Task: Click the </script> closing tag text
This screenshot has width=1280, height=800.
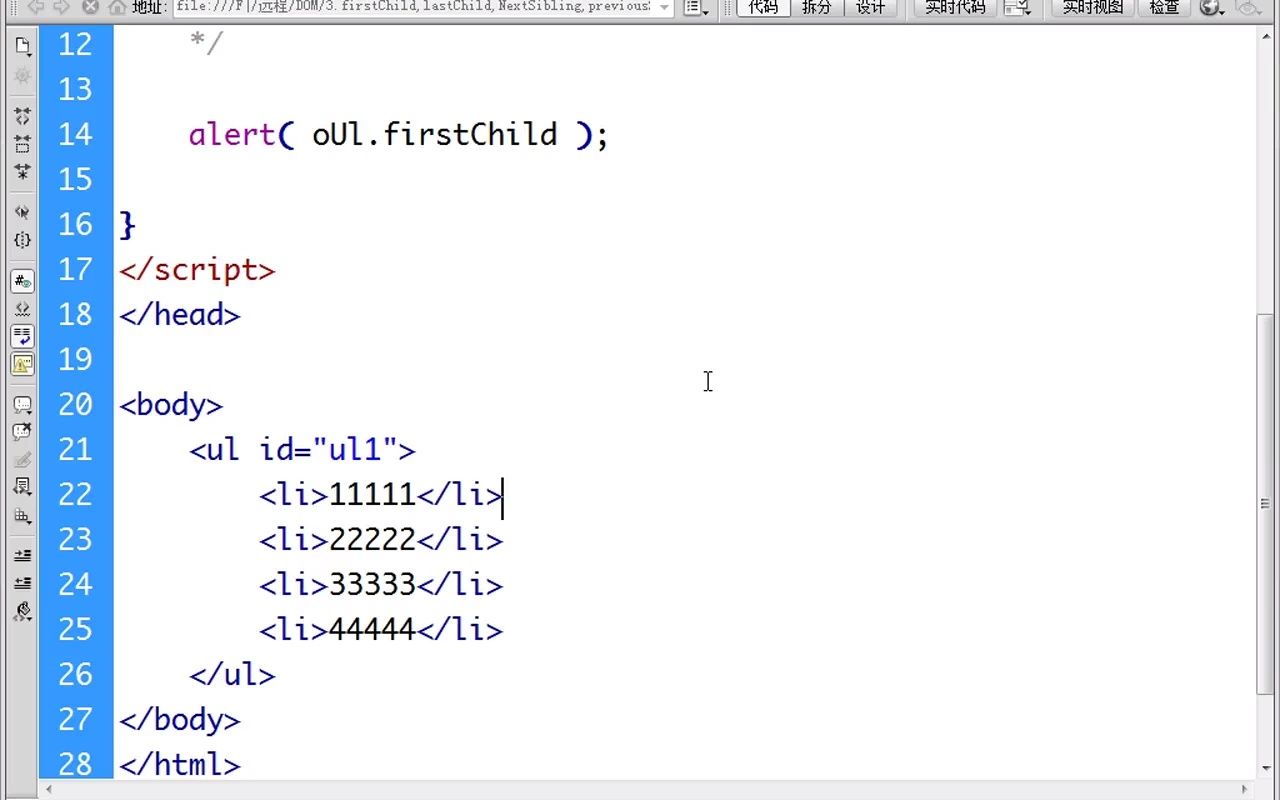Action: (x=196, y=270)
